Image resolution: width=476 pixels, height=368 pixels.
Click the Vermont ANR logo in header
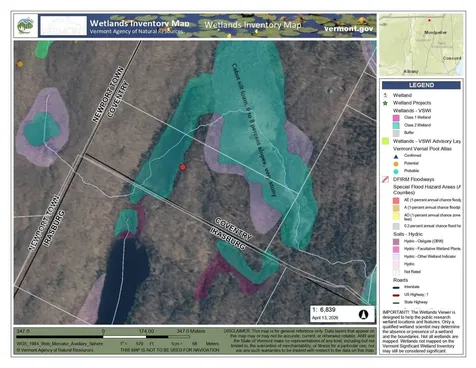(x=26, y=26)
